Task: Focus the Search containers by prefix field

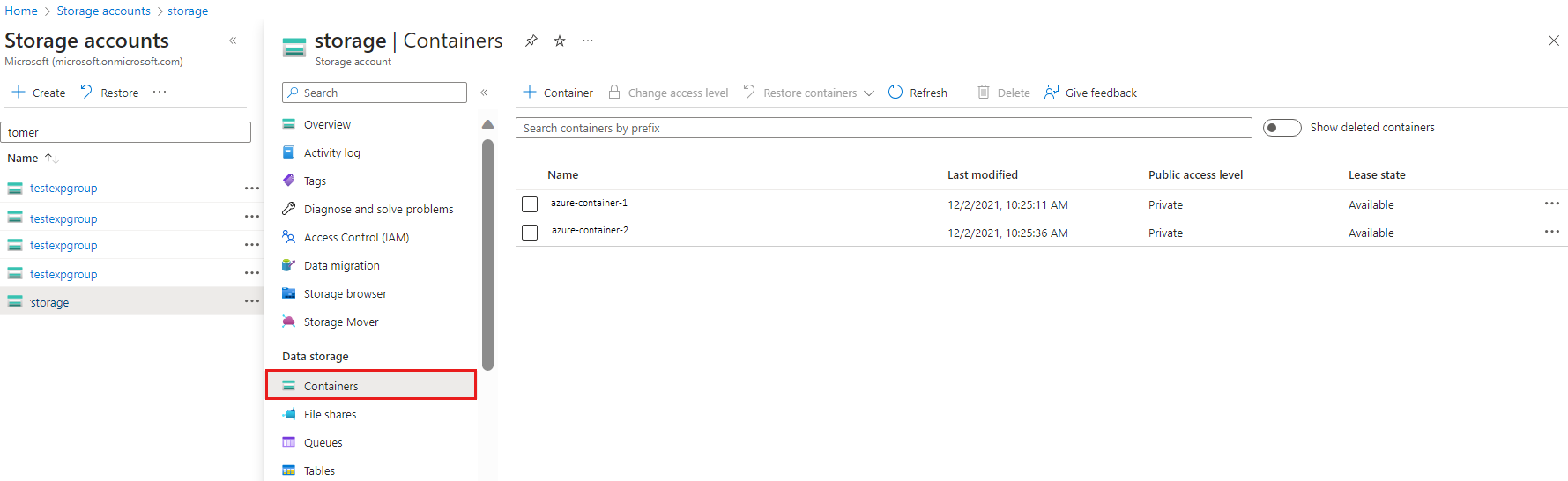Action: tap(883, 128)
